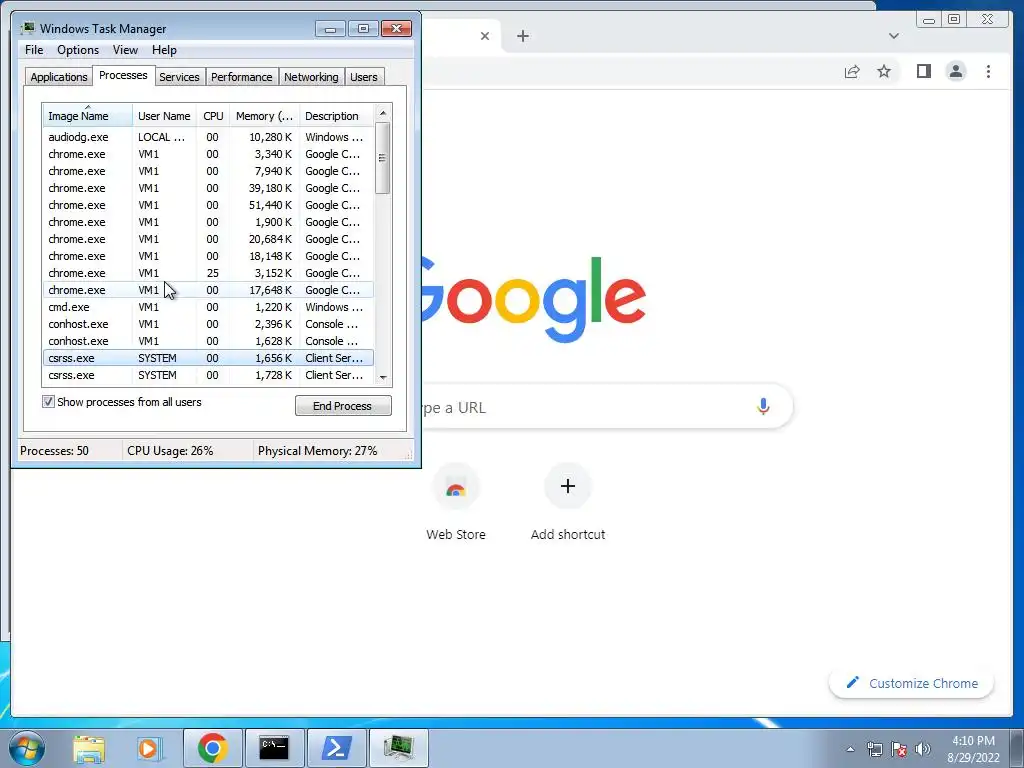Image resolution: width=1024 pixels, height=768 pixels.
Task: Select the audiodg.exe process row
Action: 208,137
